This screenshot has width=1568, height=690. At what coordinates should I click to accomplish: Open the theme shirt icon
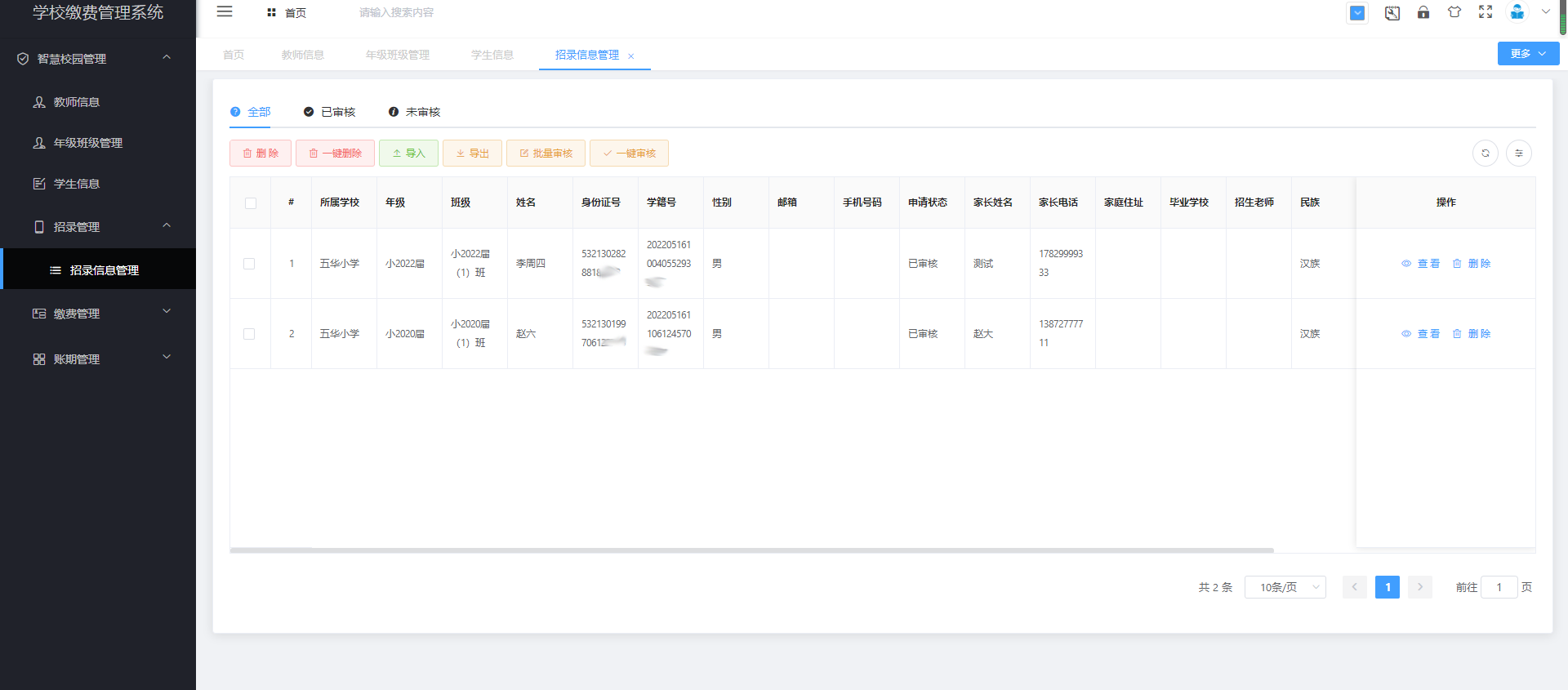pyautogui.click(x=1454, y=12)
